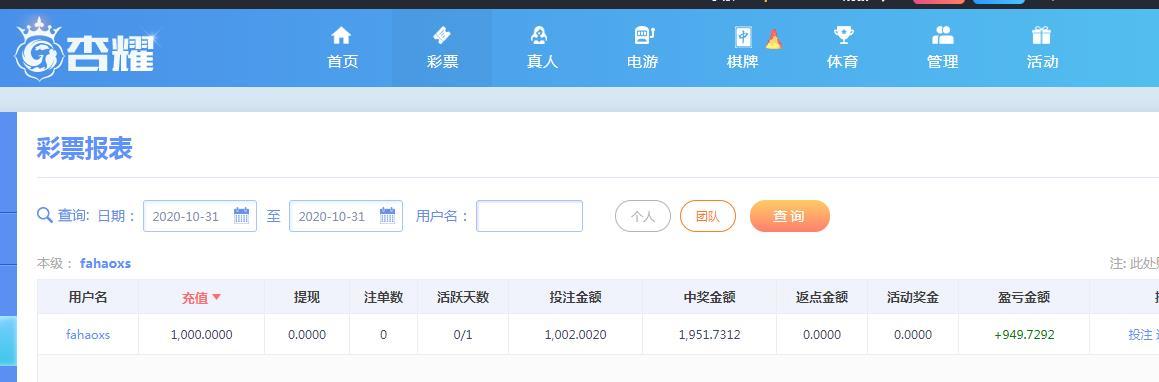The height and width of the screenshot is (382, 1159).
Task: Open fahaoxs link next to 本级
Action: 105,264
